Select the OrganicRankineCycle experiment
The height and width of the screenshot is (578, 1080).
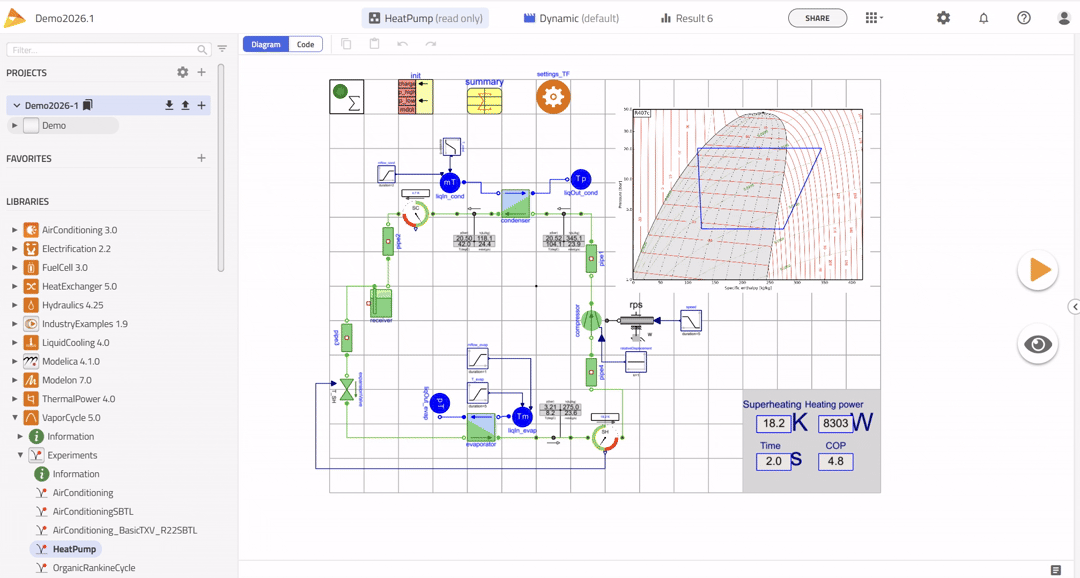tap(93, 568)
